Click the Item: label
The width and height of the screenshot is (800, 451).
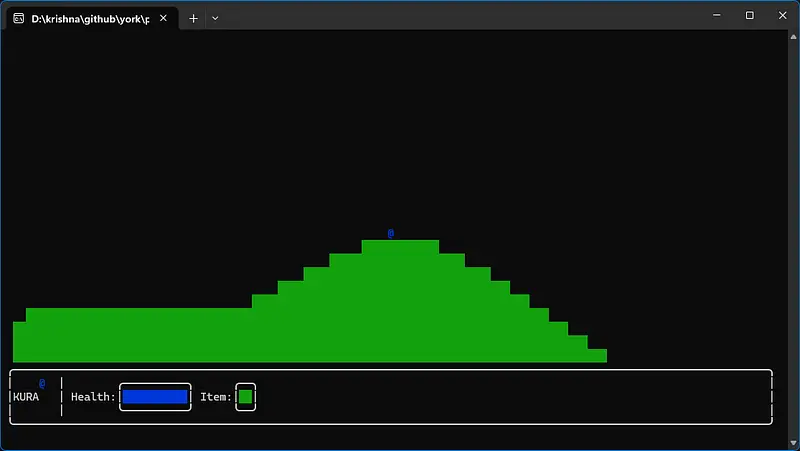pyautogui.click(x=216, y=397)
